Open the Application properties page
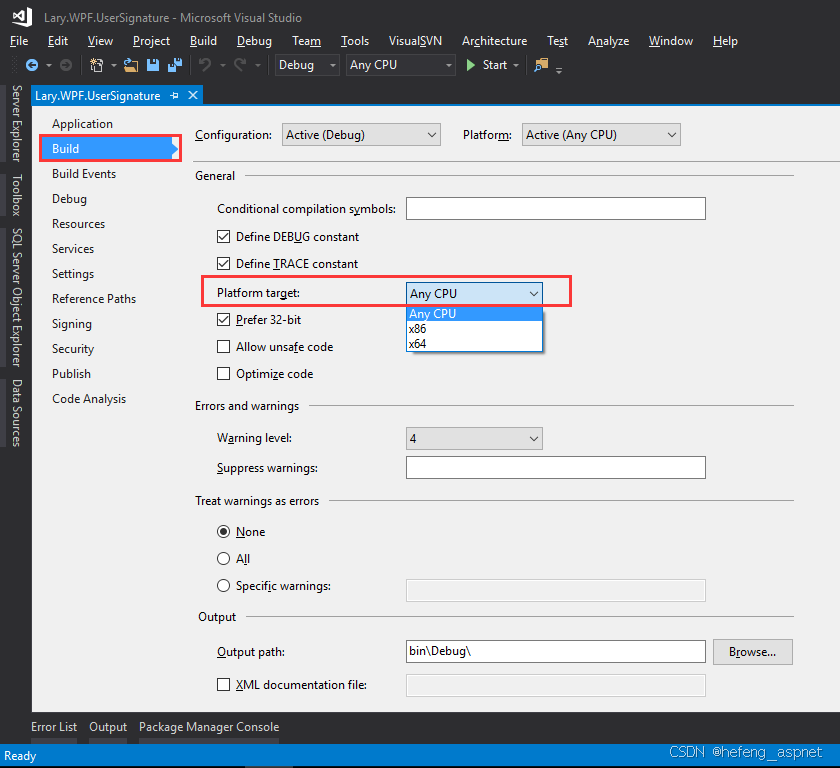The image size is (840, 768). click(x=82, y=124)
